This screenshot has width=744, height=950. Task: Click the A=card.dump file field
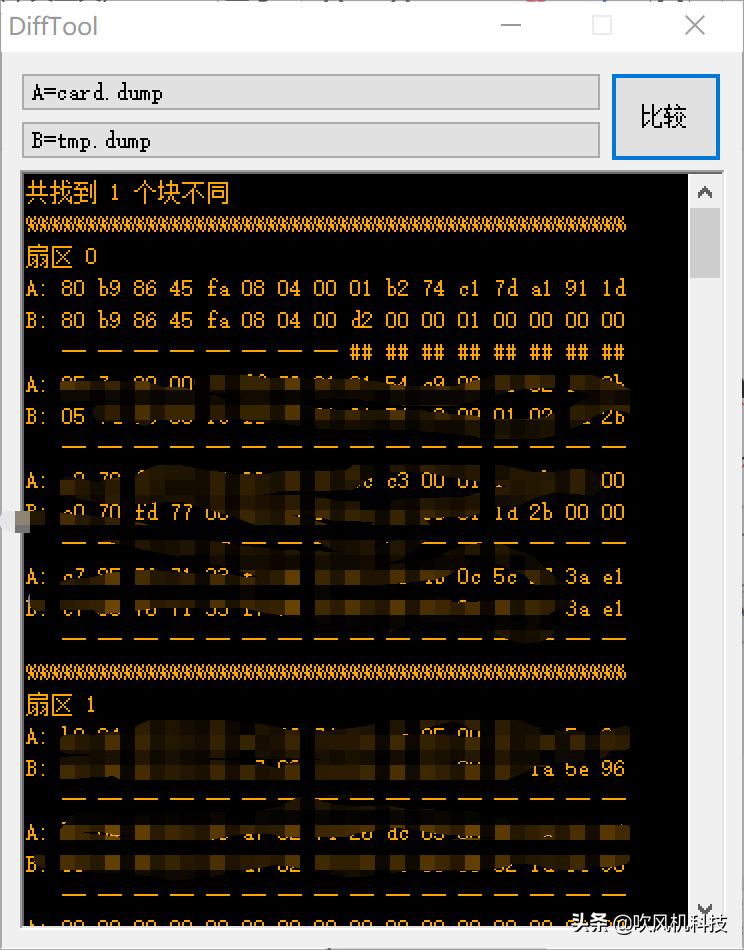point(310,93)
